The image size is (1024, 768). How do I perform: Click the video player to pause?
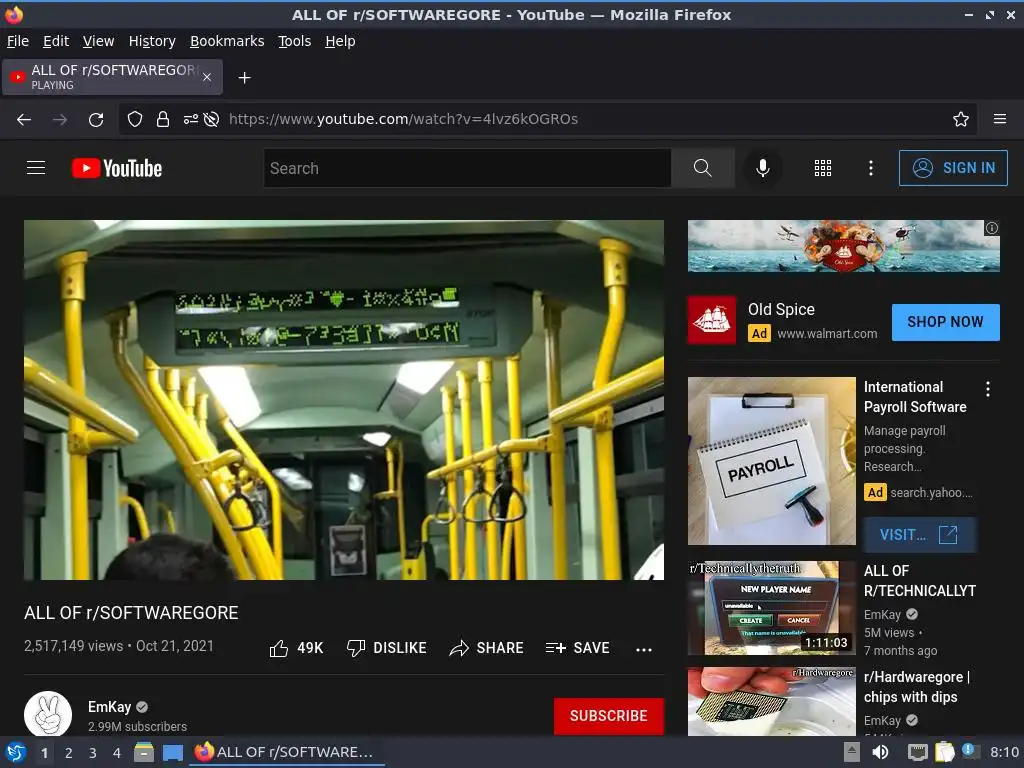coord(344,400)
